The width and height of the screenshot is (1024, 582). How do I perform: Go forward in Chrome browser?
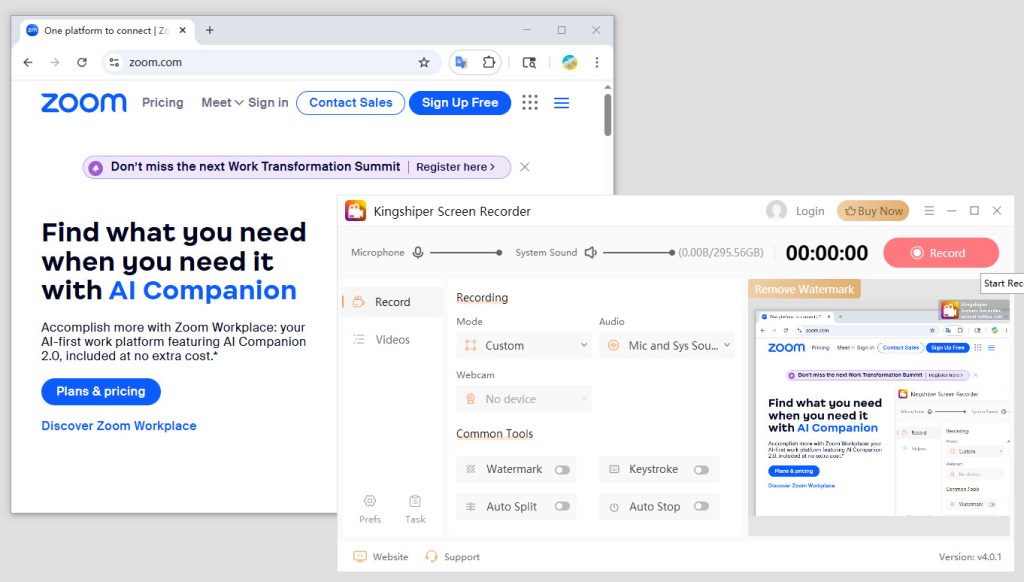click(x=55, y=63)
